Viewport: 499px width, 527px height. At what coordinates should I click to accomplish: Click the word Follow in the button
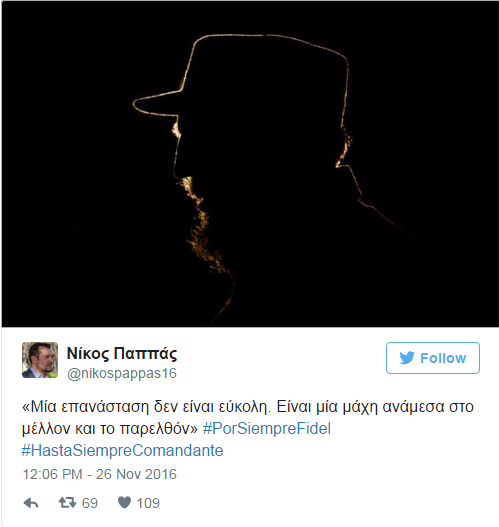[443, 358]
